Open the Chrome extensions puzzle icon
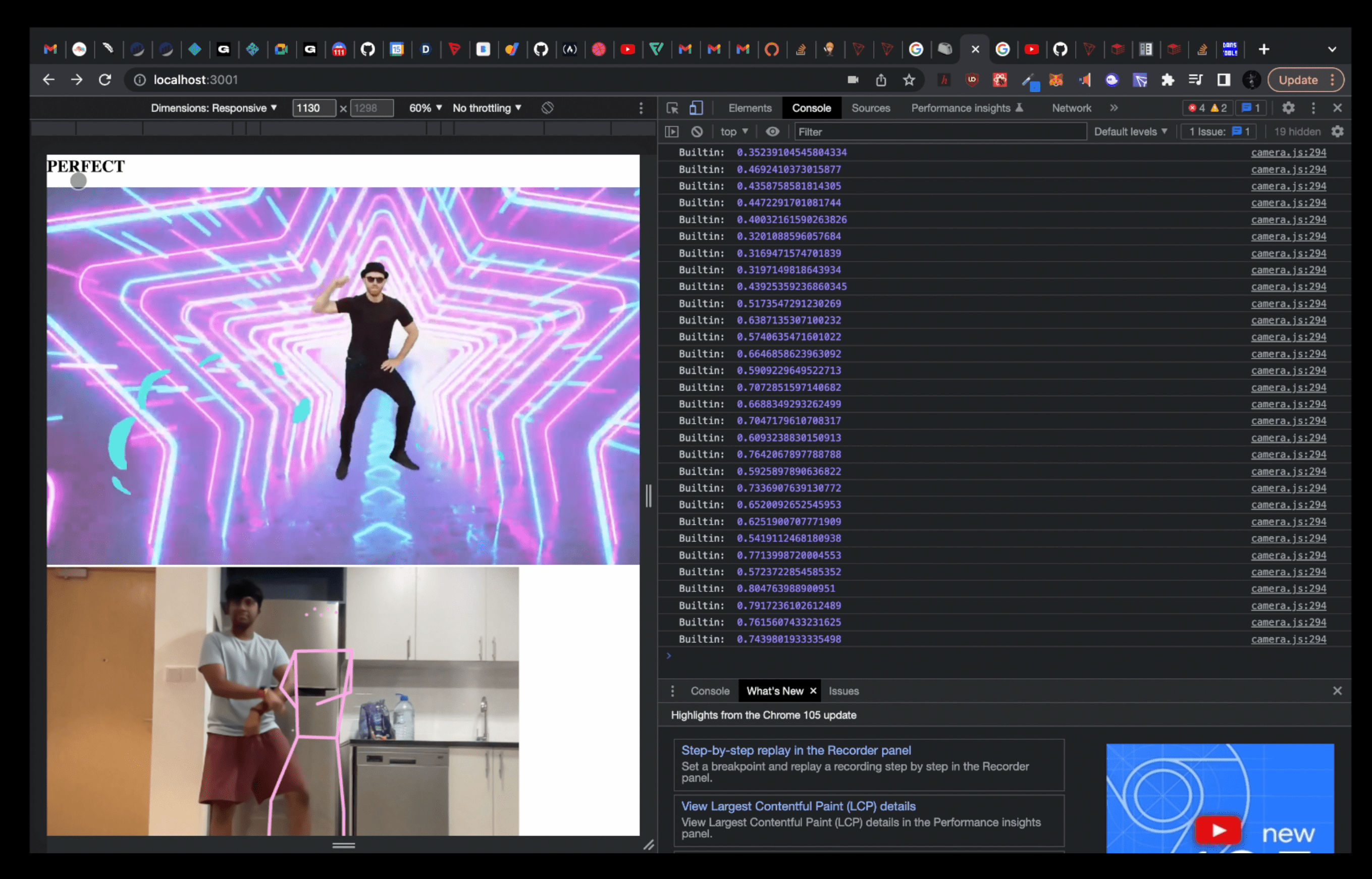 pos(1168,80)
